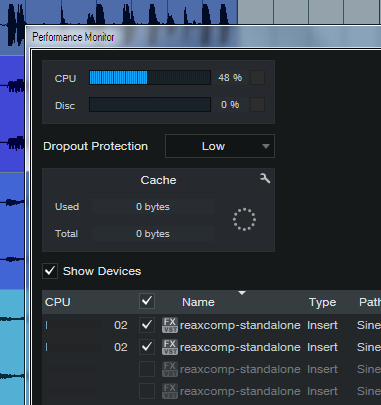The width and height of the screenshot is (381, 405).
Task: Click FX VST icon of second reaxcomp-standalone
Action: [x=170, y=347]
